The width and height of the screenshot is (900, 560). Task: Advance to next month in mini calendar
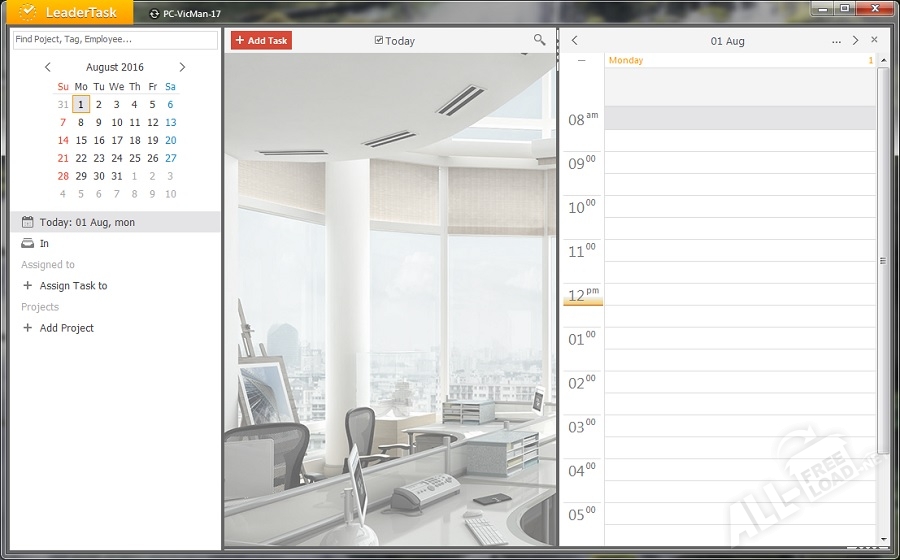pos(182,67)
